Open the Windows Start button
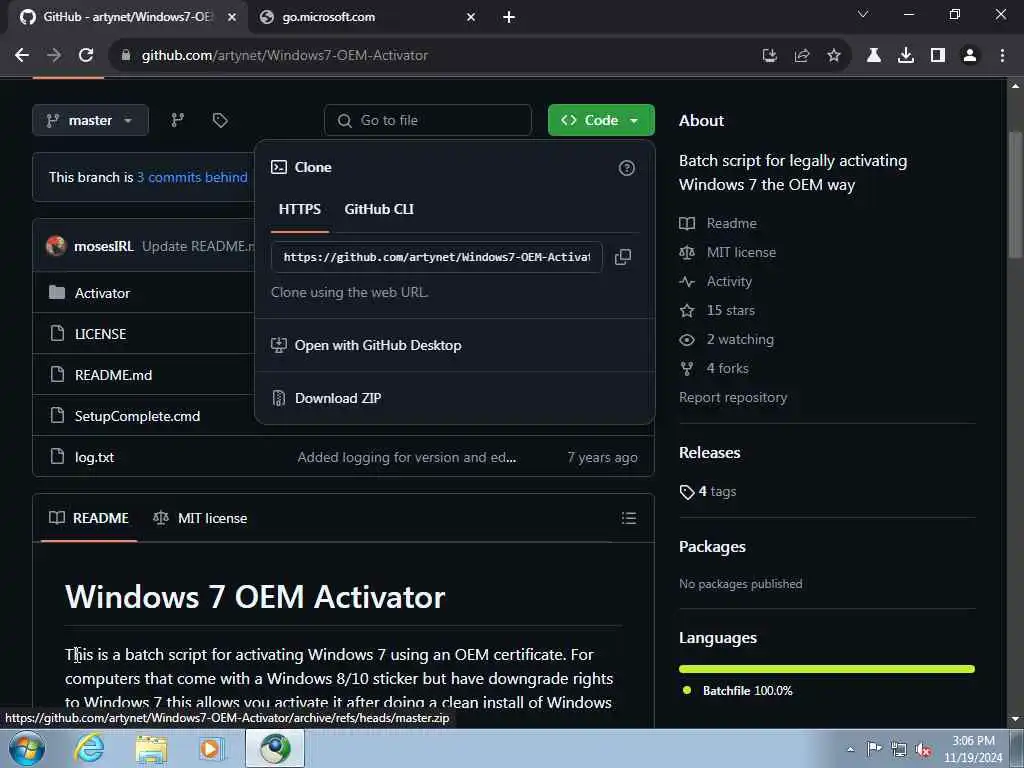 [x=26, y=748]
